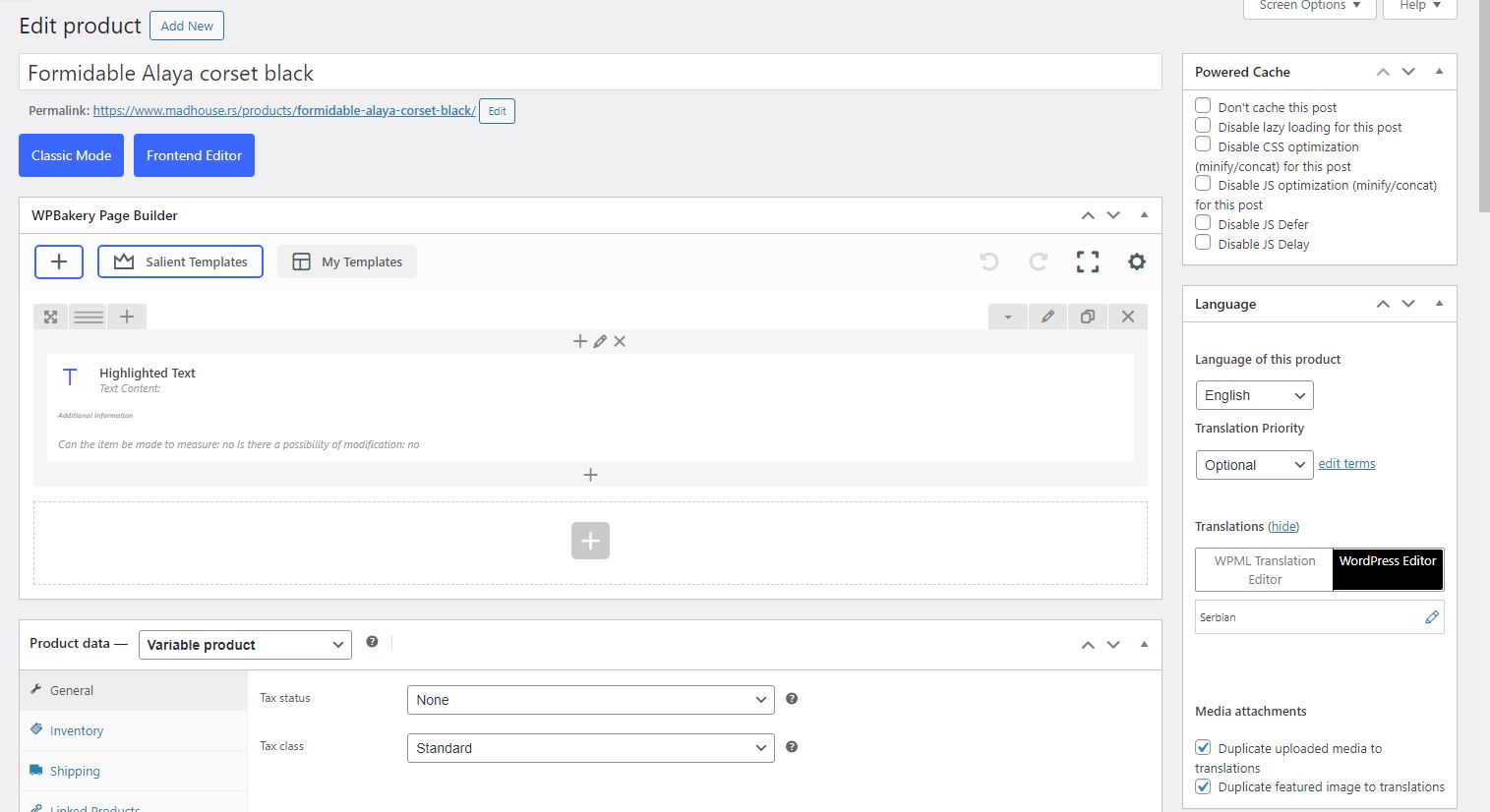Screen dimensions: 1490x812
Task: Click the edit terms link
Action: tap(1346, 464)
